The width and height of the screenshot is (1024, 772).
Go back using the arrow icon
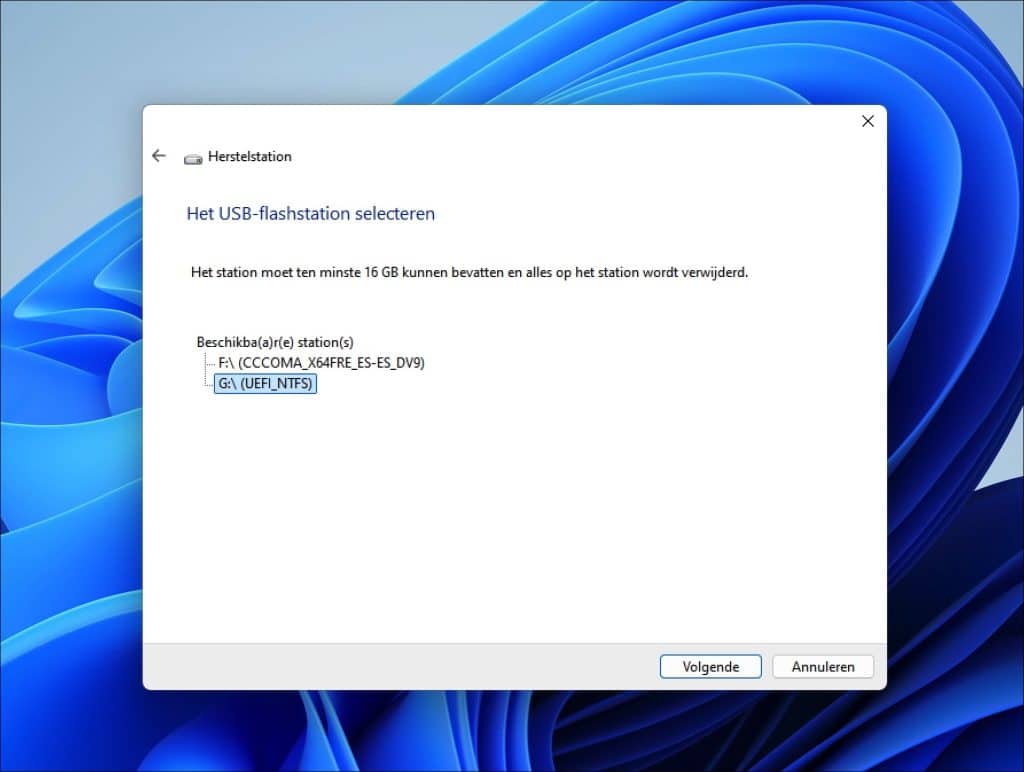click(159, 155)
